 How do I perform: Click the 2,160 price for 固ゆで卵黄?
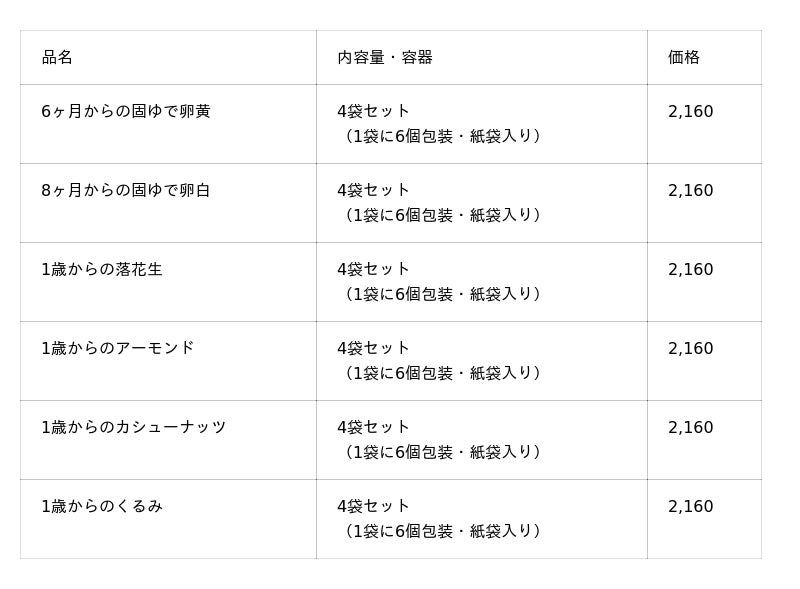coord(691,112)
